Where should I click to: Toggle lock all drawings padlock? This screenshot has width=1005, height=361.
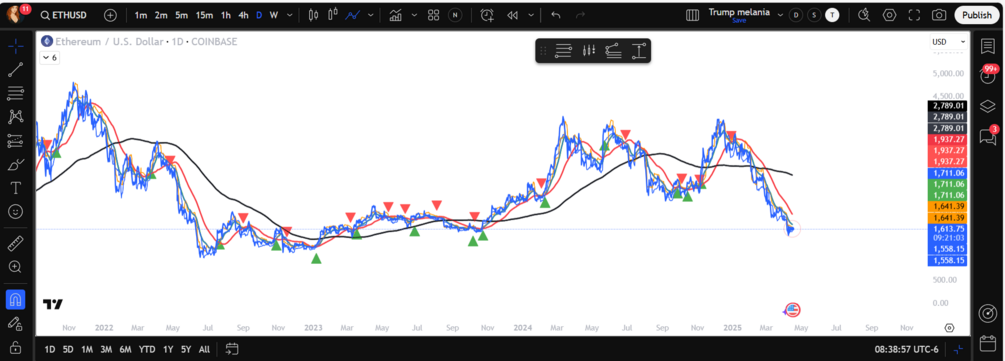[x=15, y=347]
